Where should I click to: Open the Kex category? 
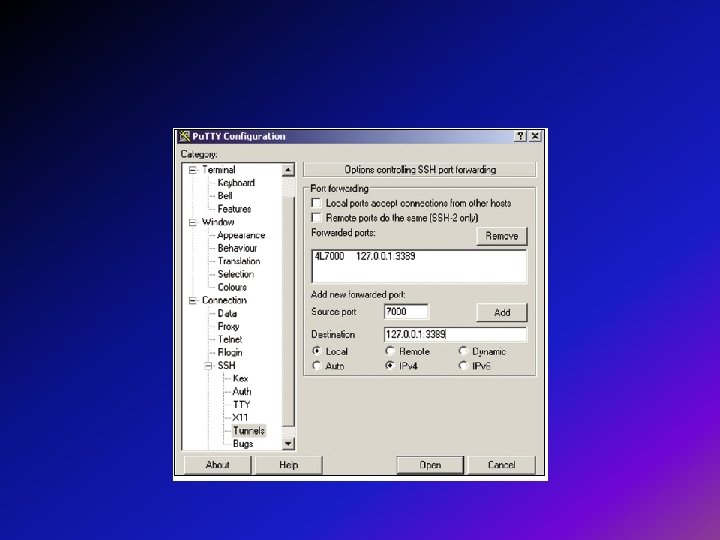pyautogui.click(x=241, y=378)
